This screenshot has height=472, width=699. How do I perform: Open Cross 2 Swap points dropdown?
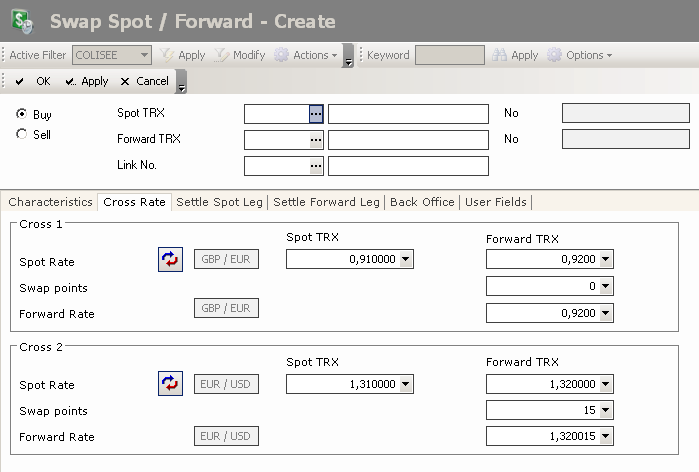tap(604, 410)
